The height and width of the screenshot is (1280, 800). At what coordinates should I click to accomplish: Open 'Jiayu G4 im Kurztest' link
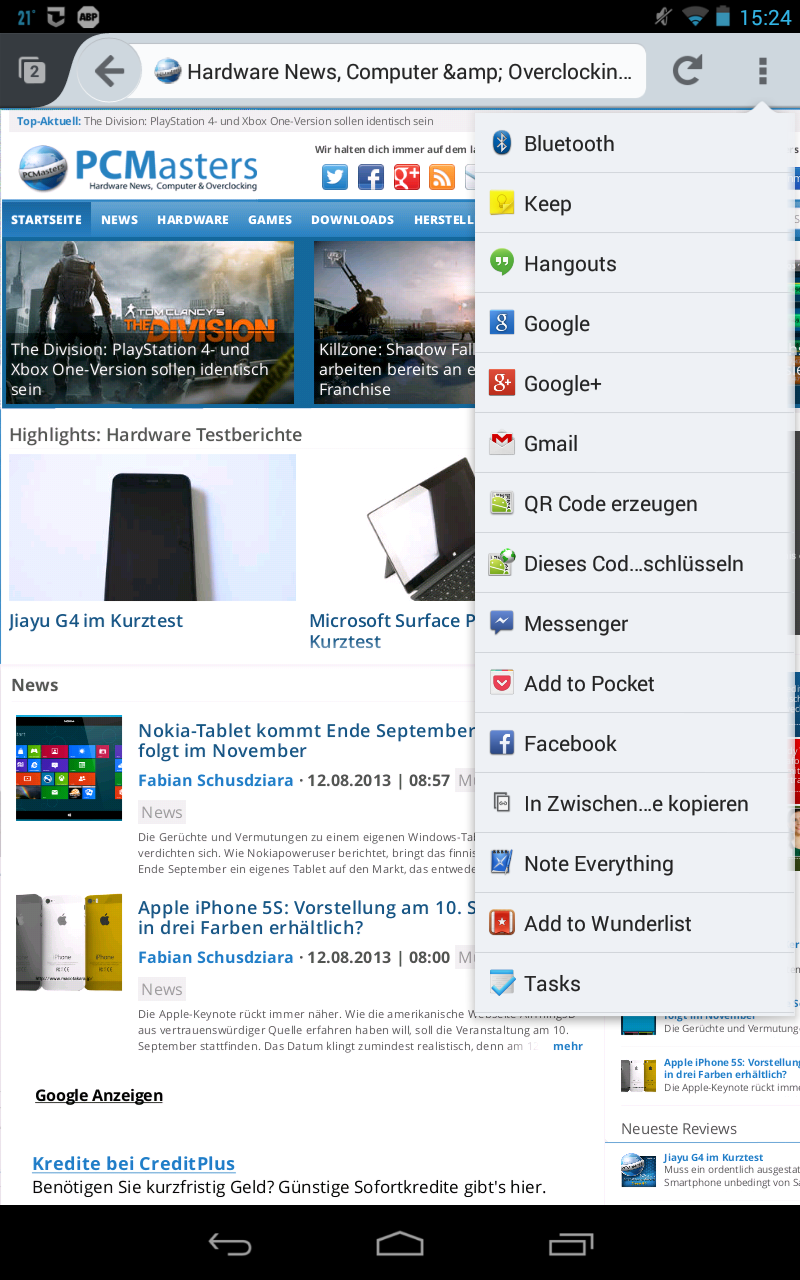pyautogui.click(x=96, y=621)
